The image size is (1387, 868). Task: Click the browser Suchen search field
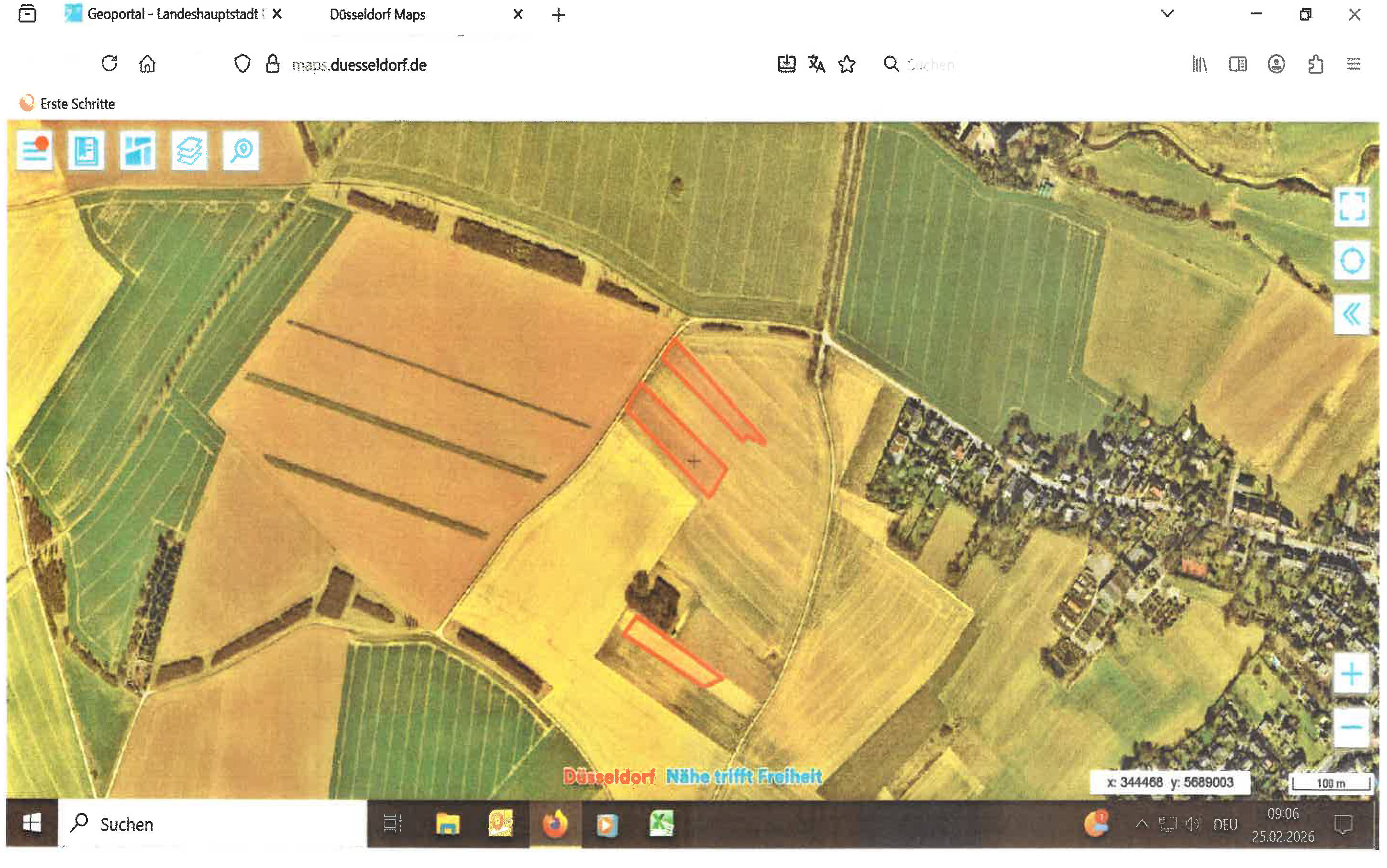[930, 64]
